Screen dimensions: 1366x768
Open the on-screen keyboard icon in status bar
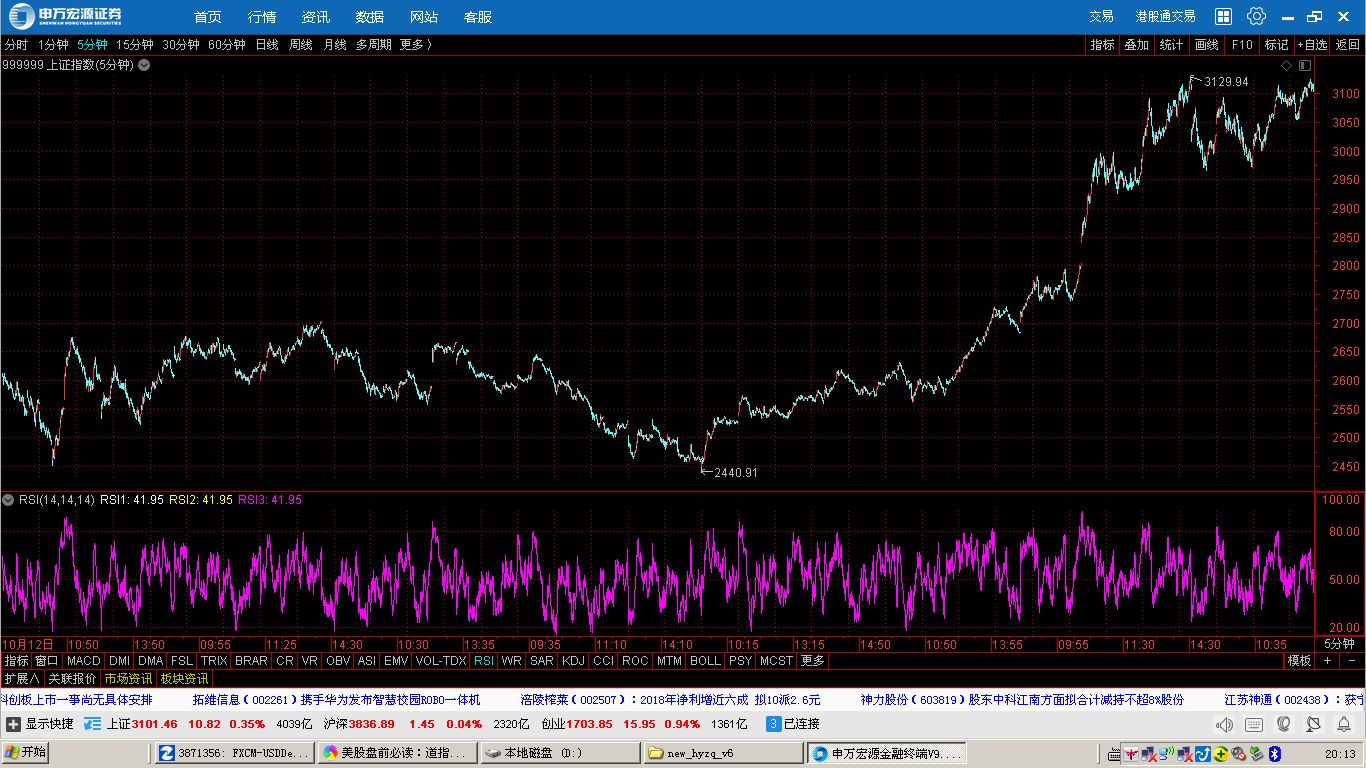(x=1254, y=724)
